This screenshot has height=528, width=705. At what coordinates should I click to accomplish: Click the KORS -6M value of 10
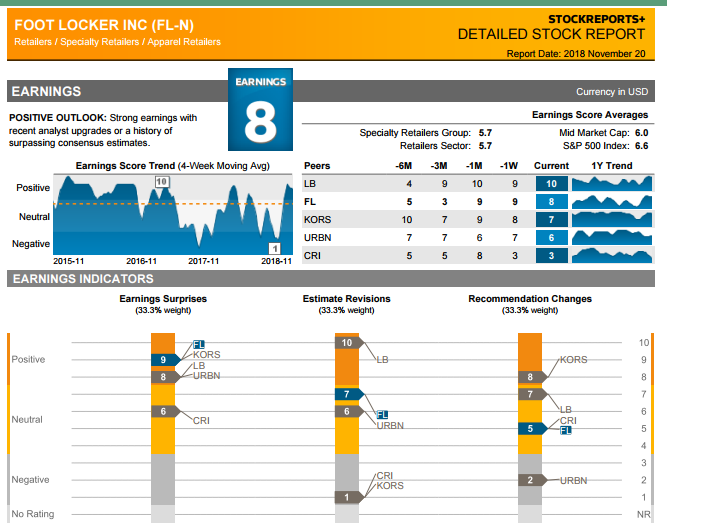[406, 219]
